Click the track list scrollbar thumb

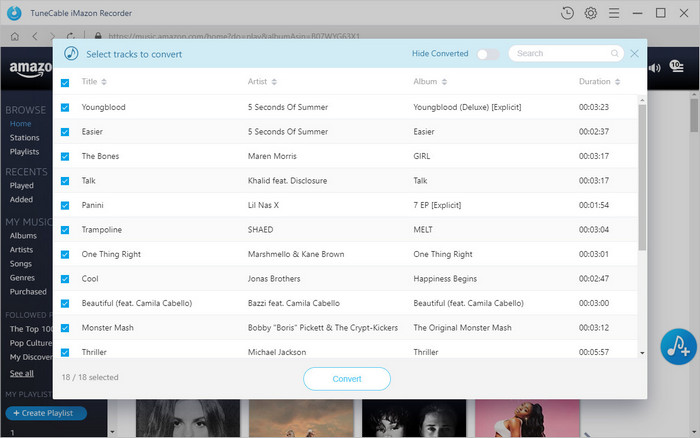click(x=642, y=177)
